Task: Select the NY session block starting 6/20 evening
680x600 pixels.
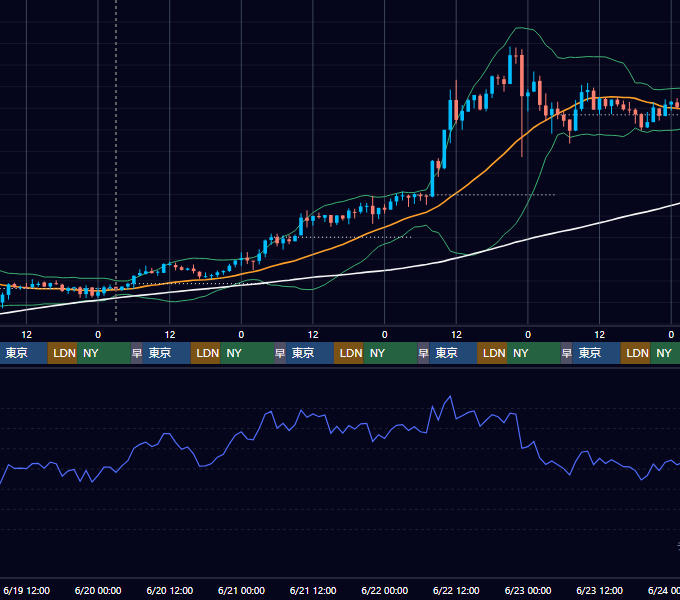Action: (x=247, y=353)
